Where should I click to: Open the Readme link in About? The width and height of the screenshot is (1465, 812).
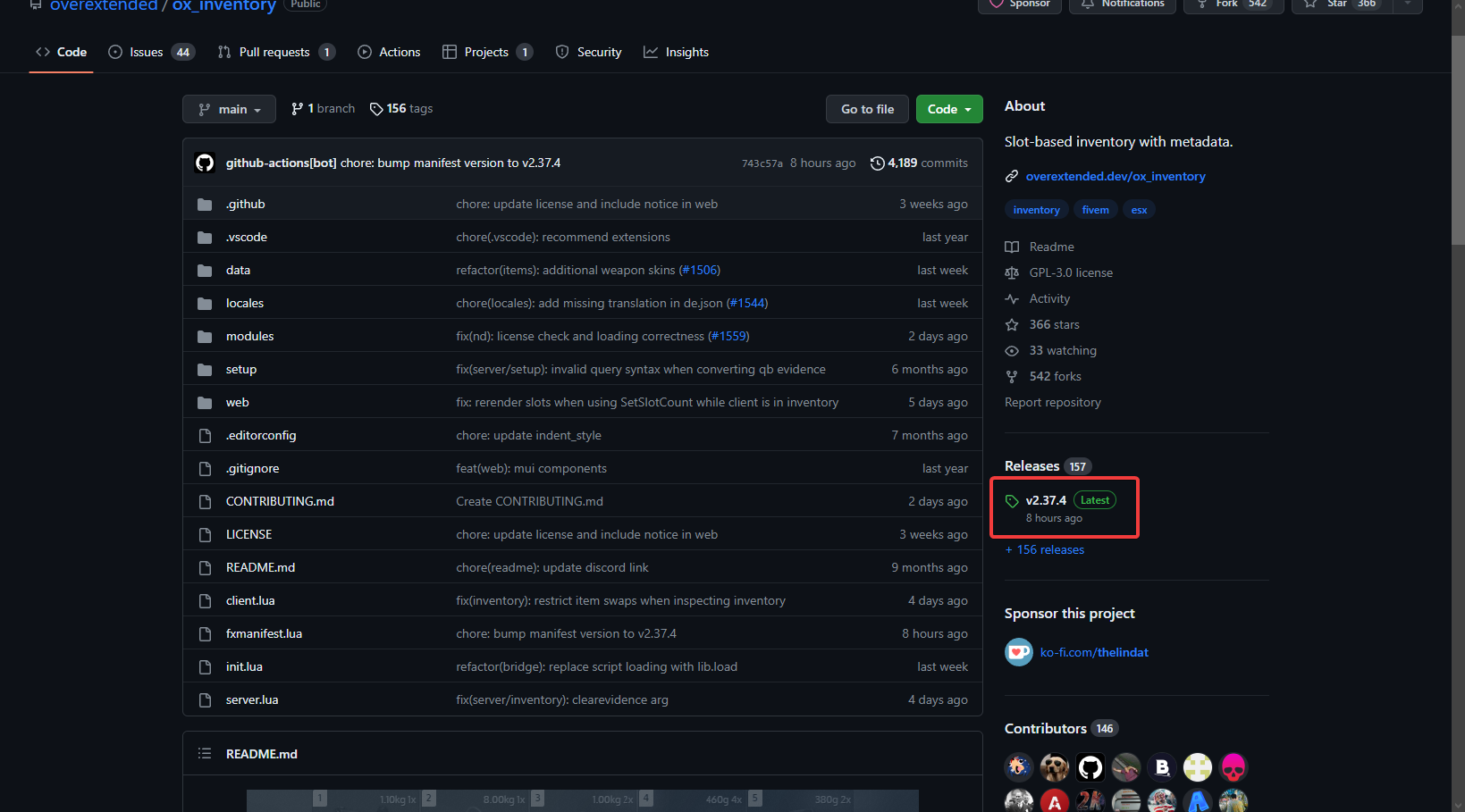click(x=1040, y=247)
